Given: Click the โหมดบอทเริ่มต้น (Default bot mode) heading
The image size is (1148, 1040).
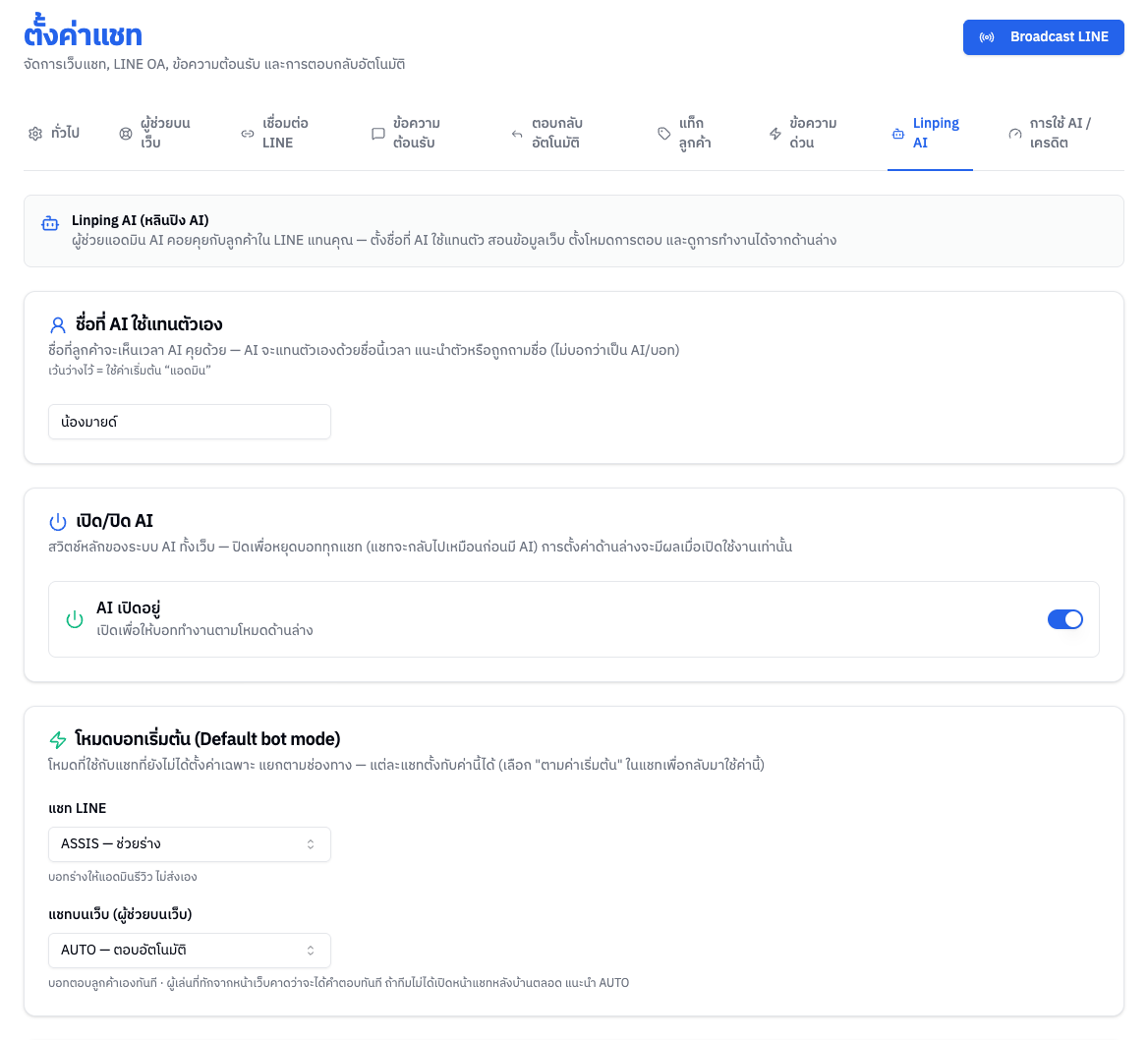Looking at the screenshot, I should click(207, 739).
